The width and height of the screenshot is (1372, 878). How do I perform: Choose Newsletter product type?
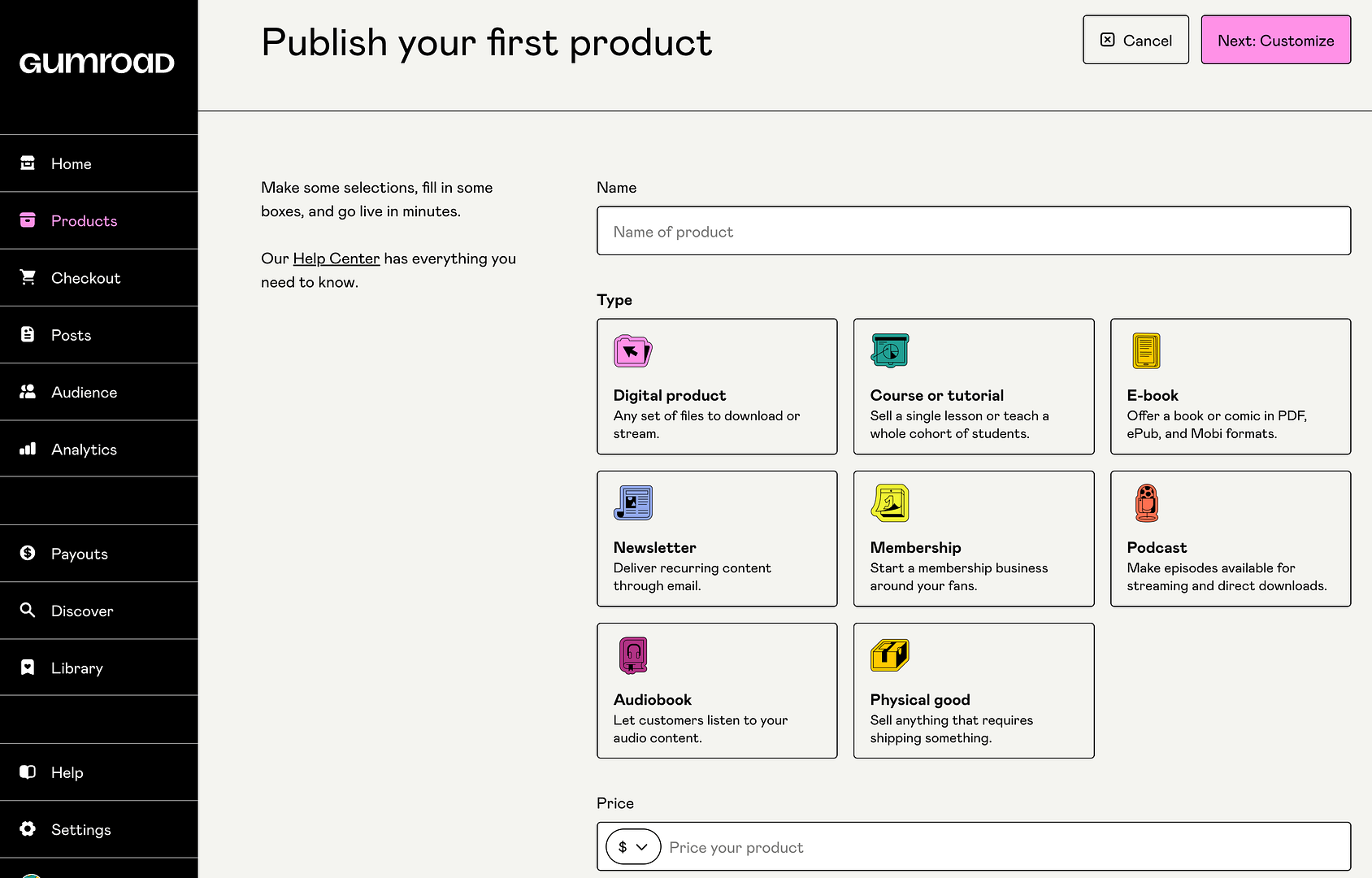tap(717, 538)
